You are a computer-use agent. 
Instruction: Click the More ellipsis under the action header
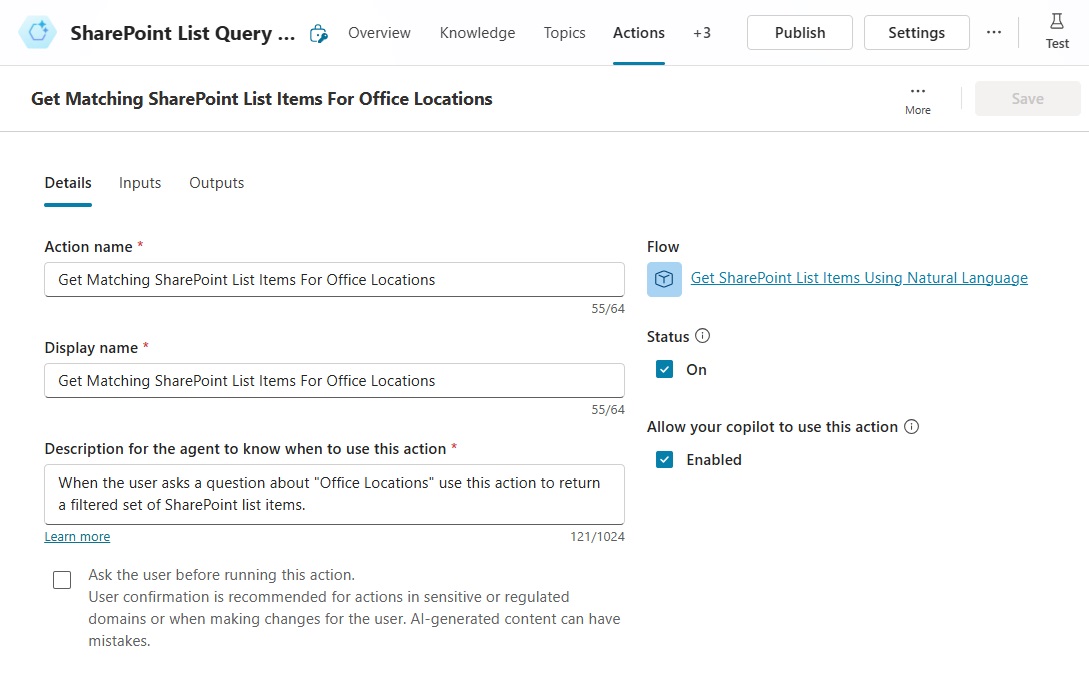click(917, 92)
